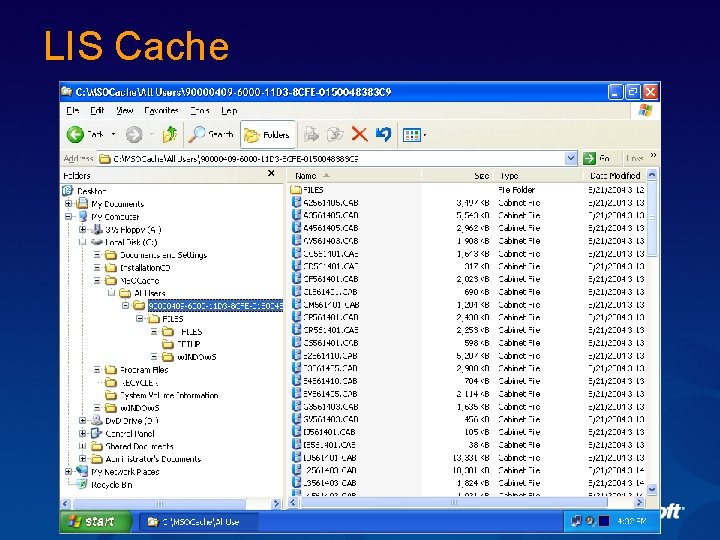Click the network icon in system tray

[575, 521]
